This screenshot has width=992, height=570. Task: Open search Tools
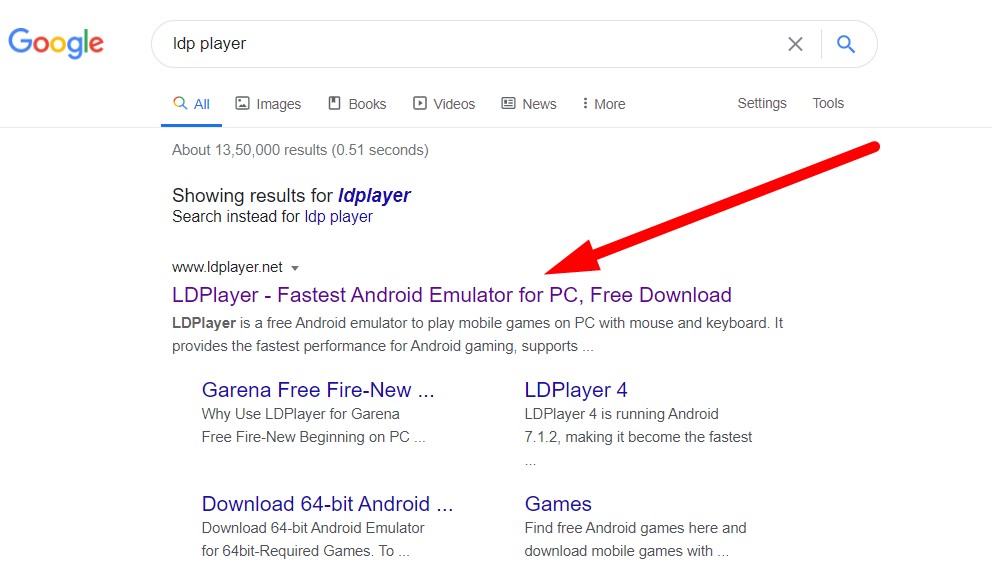tap(828, 103)
